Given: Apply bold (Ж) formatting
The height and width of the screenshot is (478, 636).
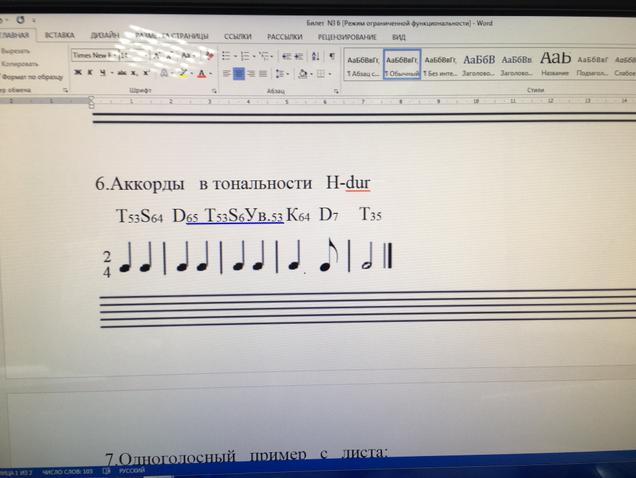Looking at the screenshot, I should coord(77,73).
